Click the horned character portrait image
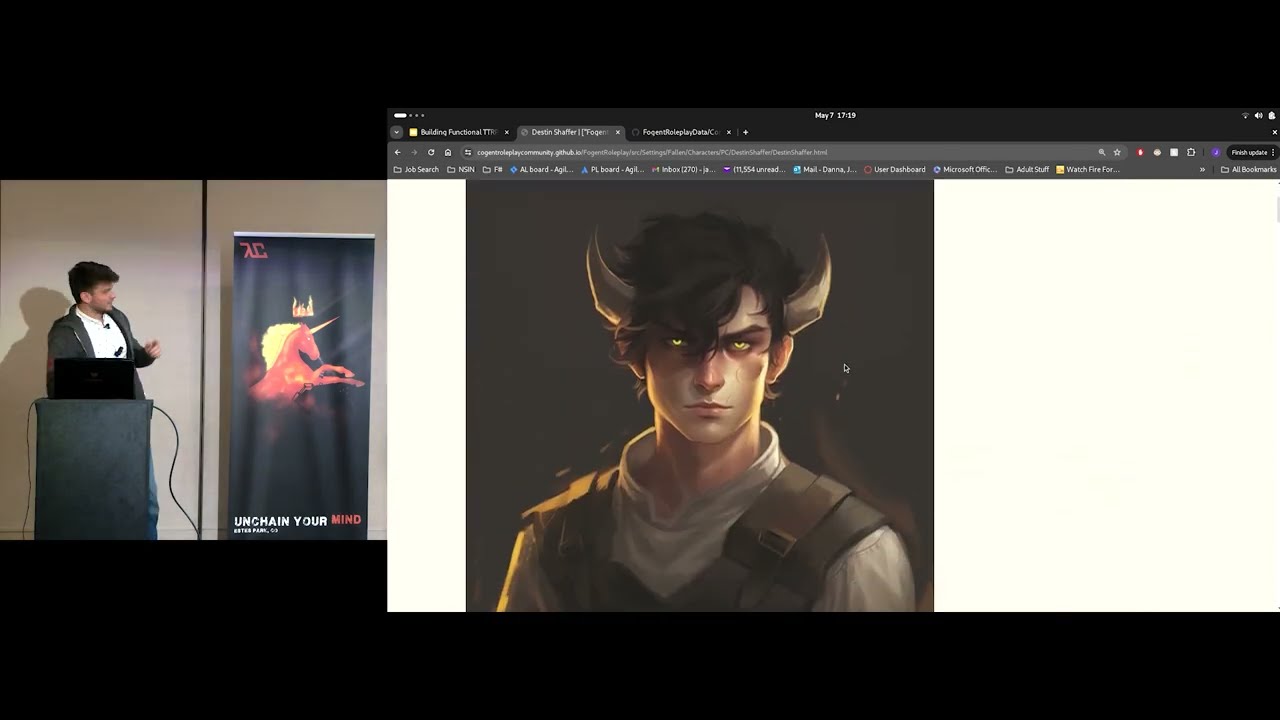 click(700, 396)
